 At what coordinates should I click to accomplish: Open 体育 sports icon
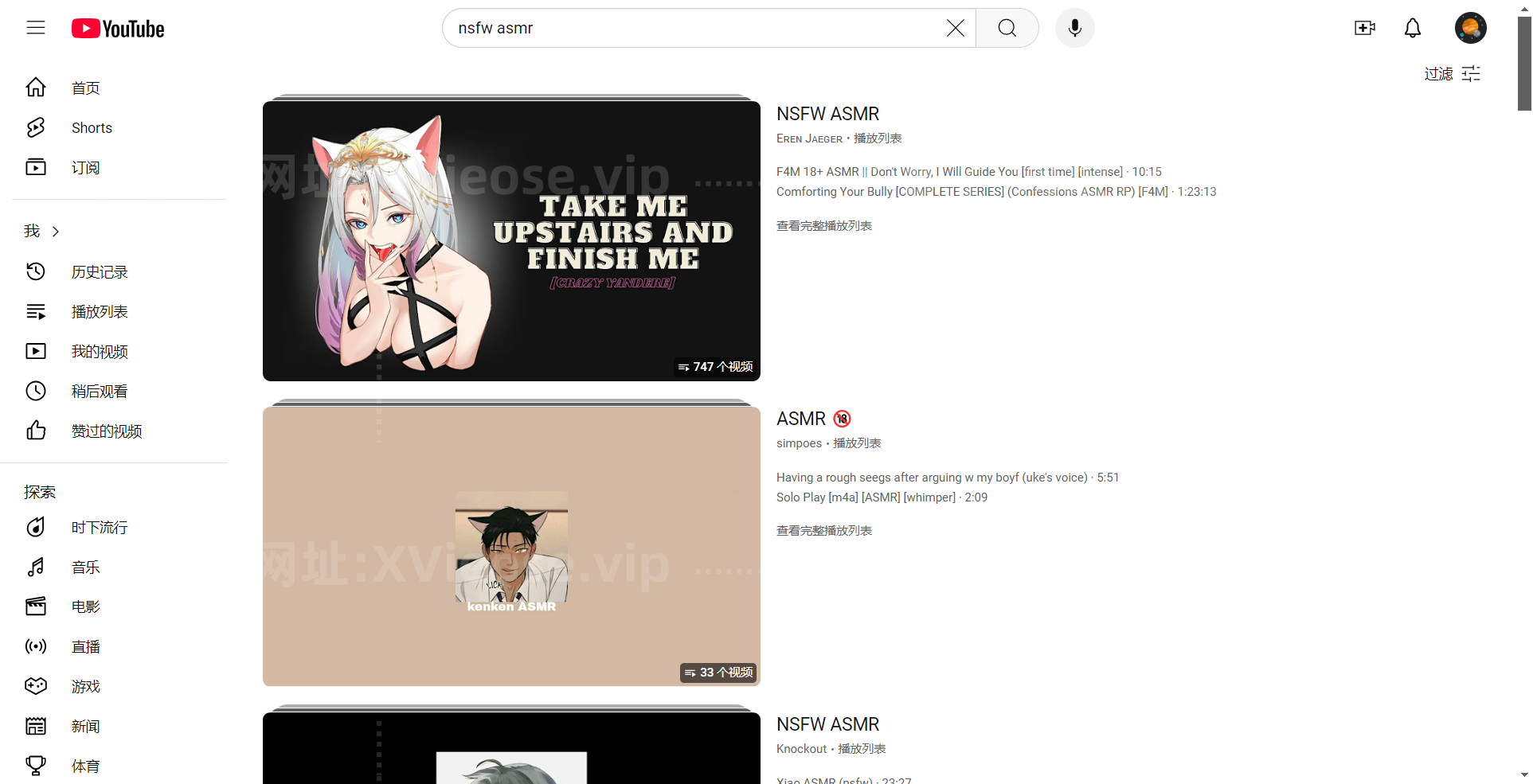click(x=36, y=766)
